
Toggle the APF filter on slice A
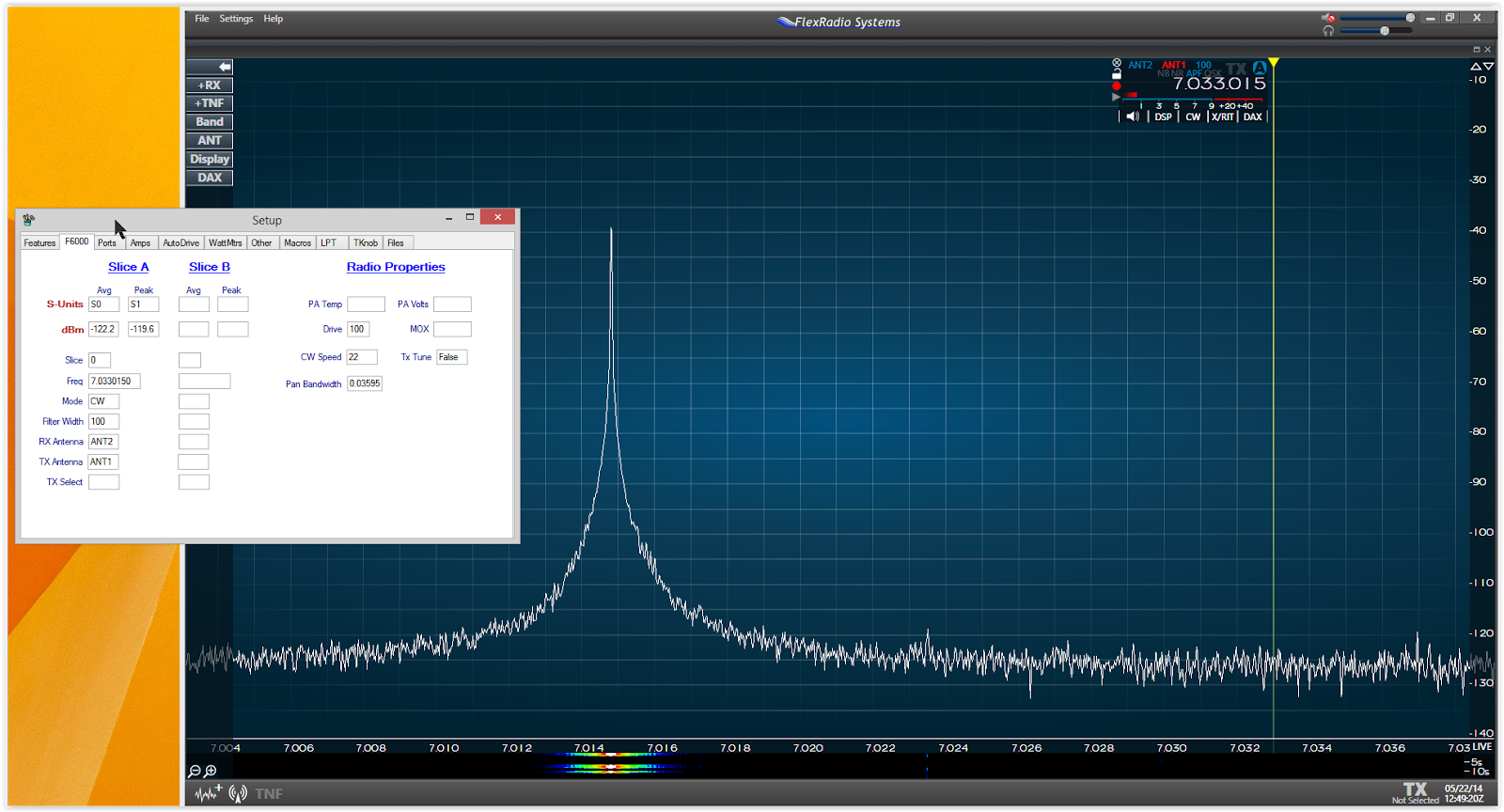point(1194,73)
